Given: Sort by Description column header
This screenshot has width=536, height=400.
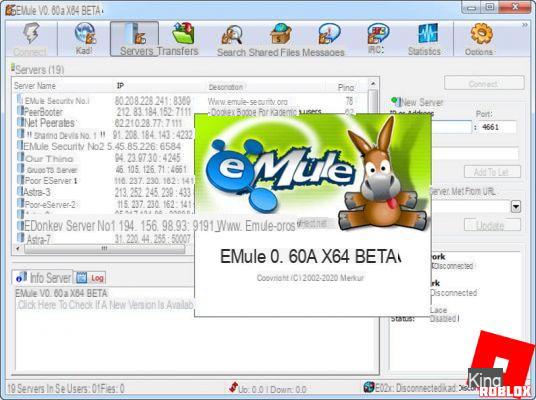Looking at the screenshot, I should [226, 87].
